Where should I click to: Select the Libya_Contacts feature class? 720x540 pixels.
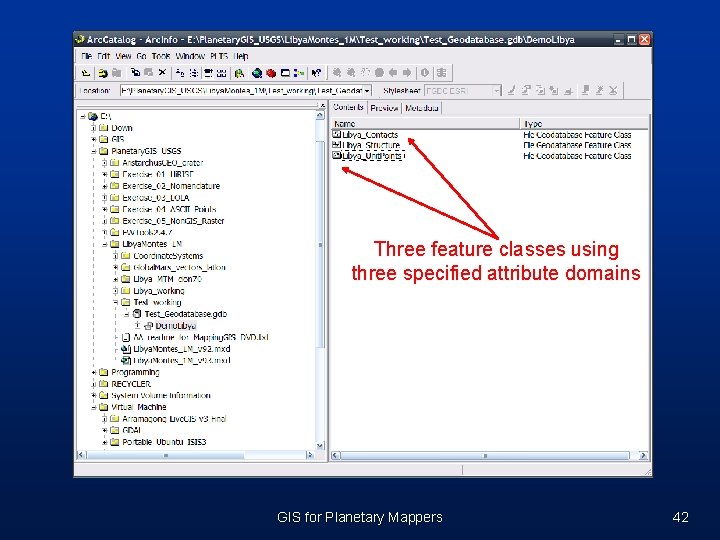366,135
